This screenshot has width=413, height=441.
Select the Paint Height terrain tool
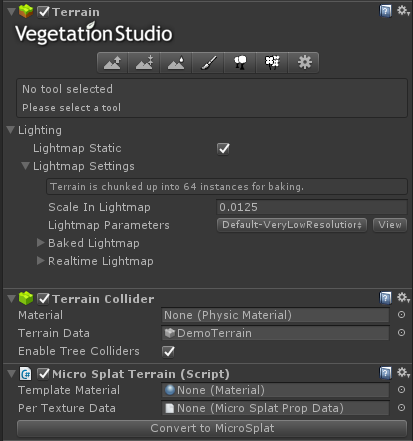tap(144, 62)
